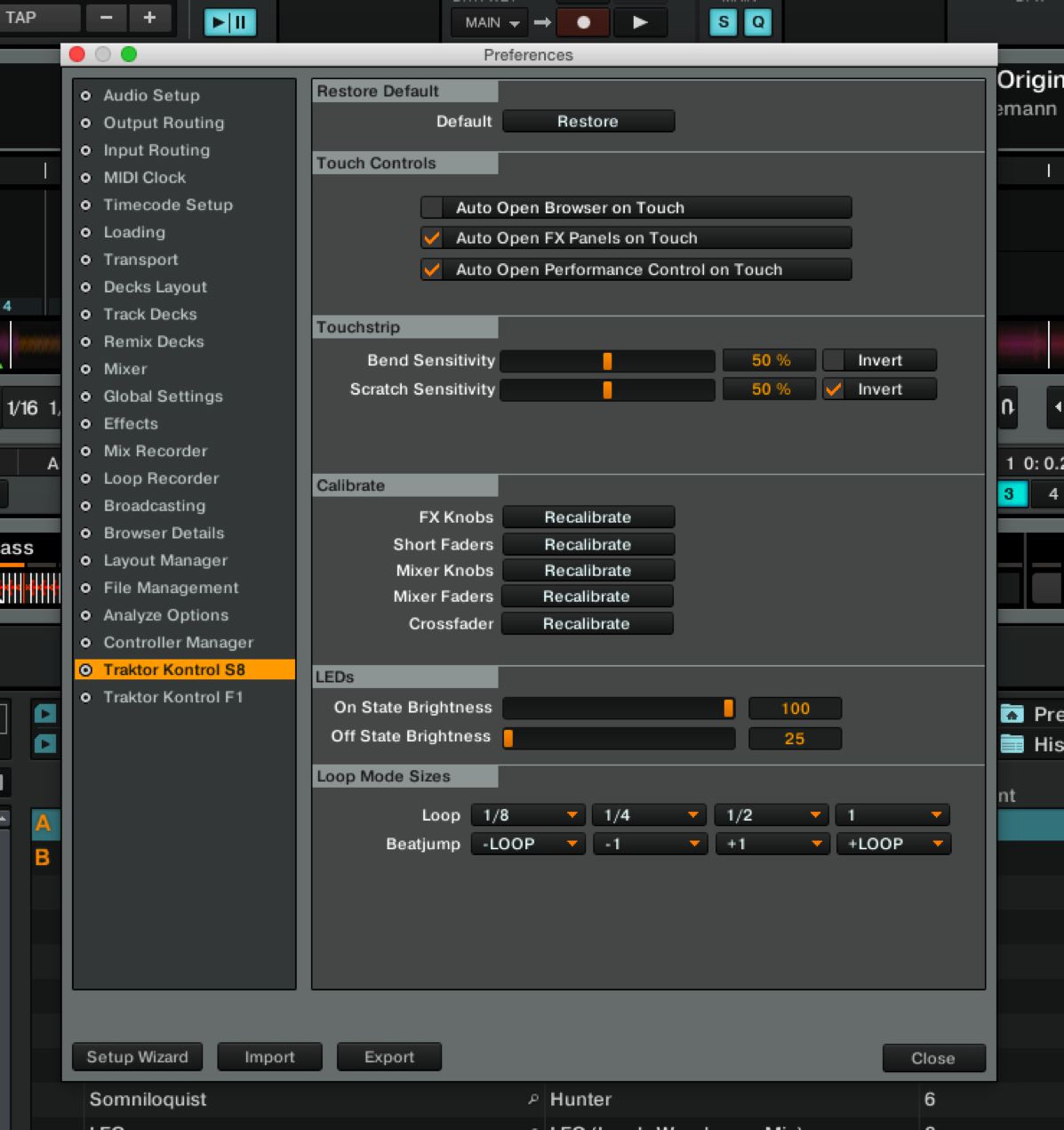Open the MAIN dropdown in top bar
The width and height of the screenshot is (1064, 1130).
[490, 22]
